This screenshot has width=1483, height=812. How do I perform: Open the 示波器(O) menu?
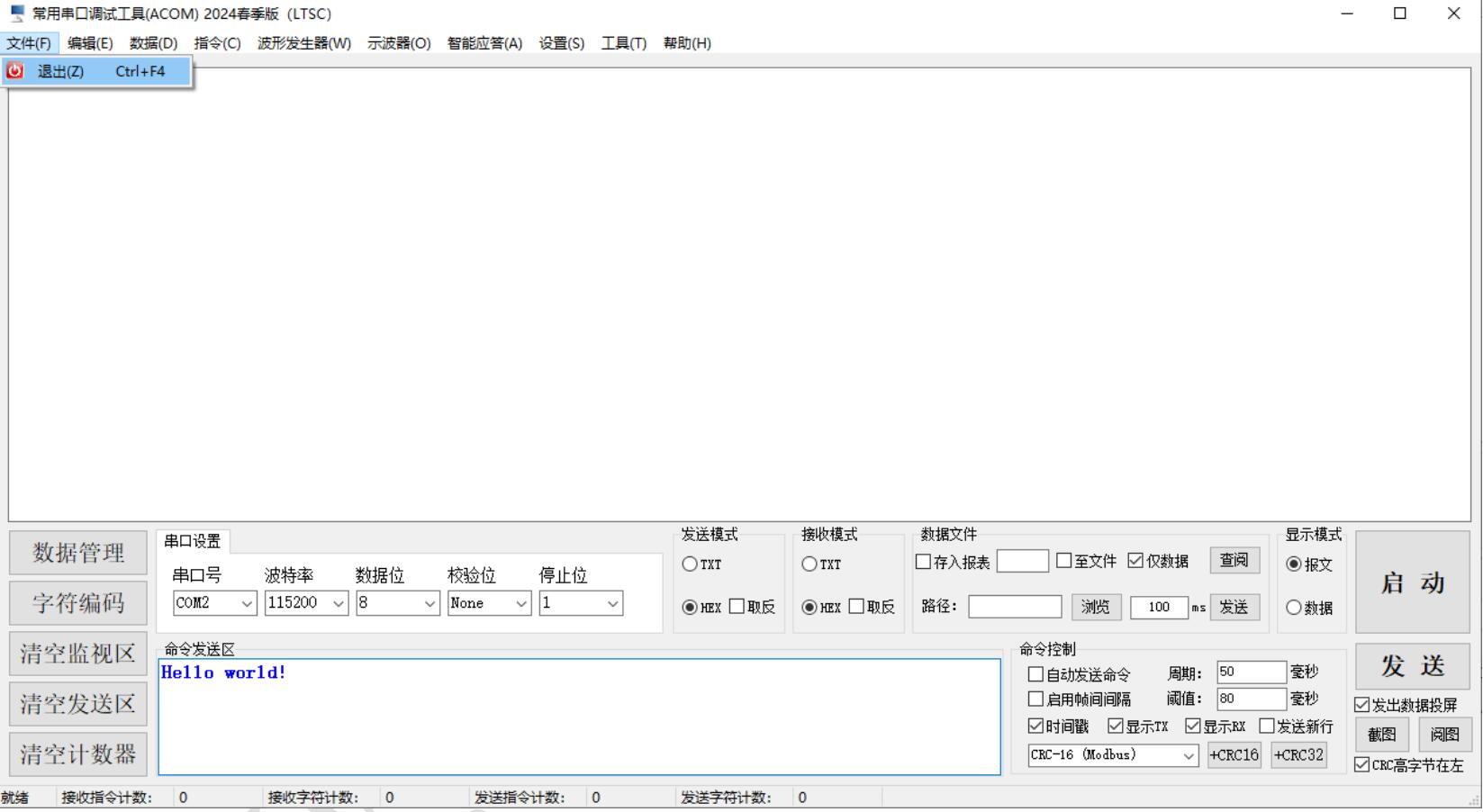click(x=398, y=43)
